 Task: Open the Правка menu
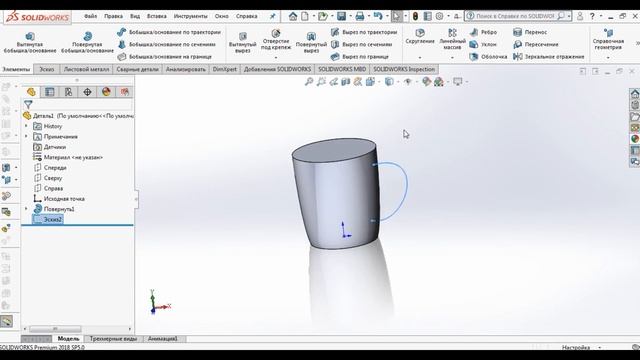click(113, 16)
